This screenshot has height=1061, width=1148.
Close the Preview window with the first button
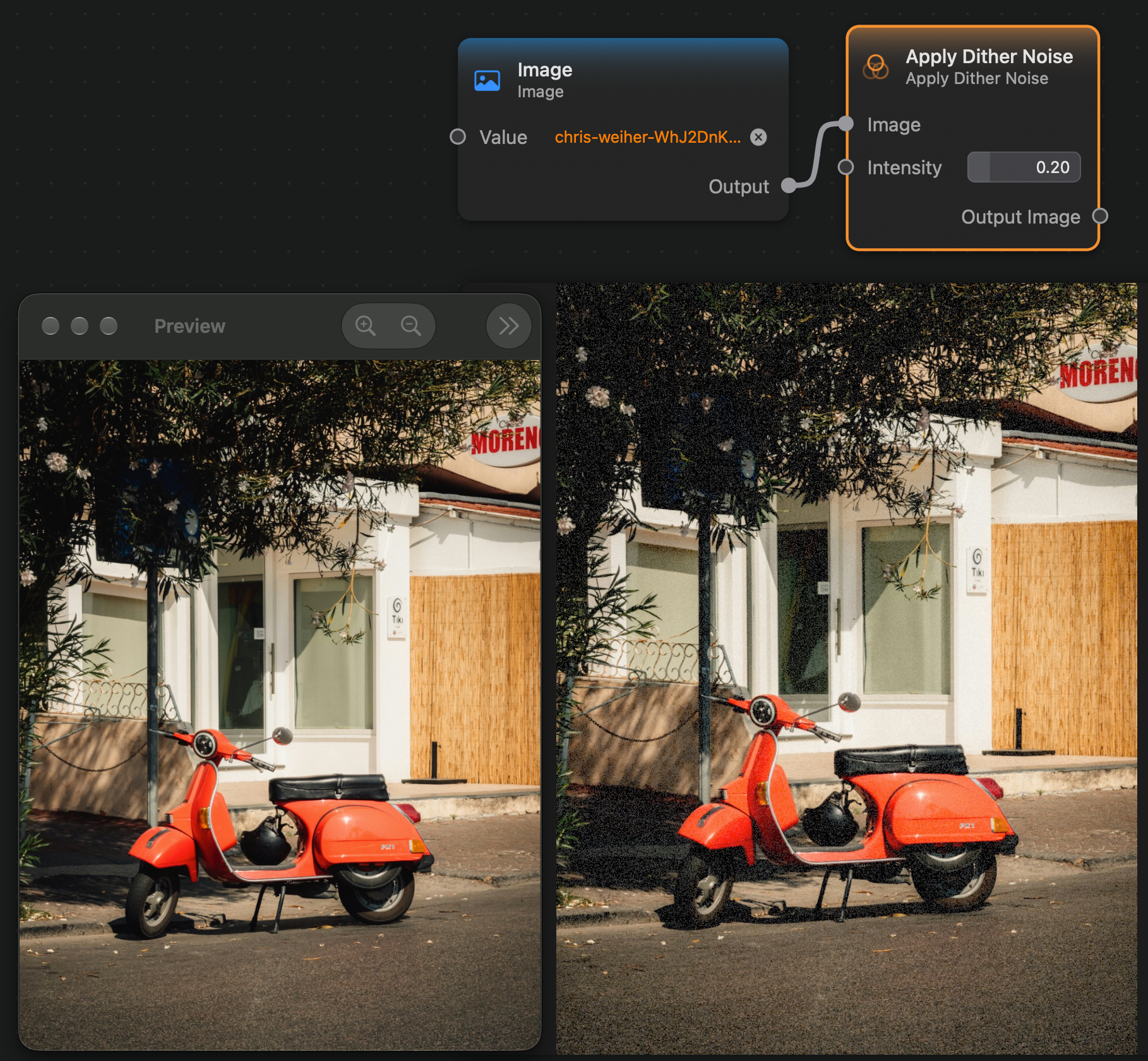click(x=51, y=326)
